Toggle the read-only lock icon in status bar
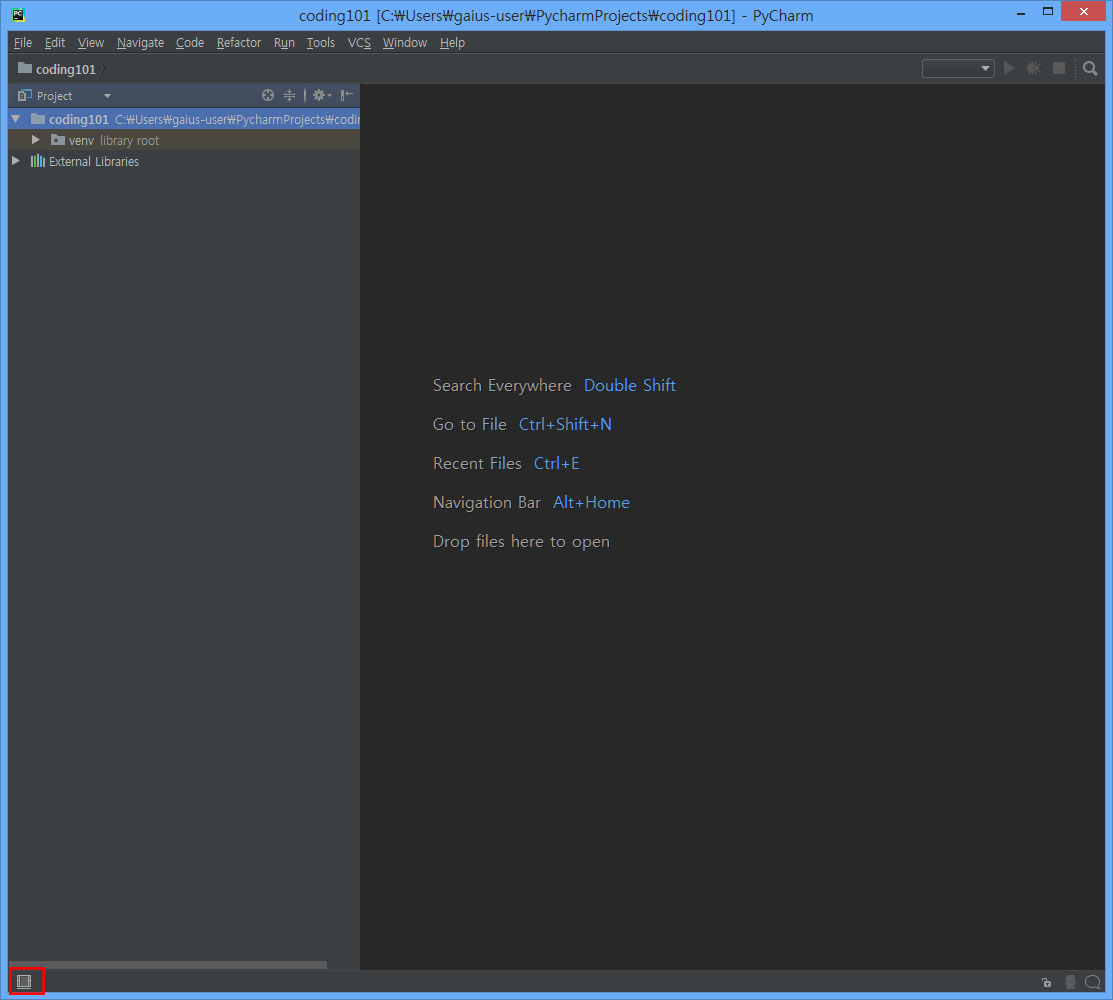This screenshot has height=1000, width=1113. tap(1046, 982)
